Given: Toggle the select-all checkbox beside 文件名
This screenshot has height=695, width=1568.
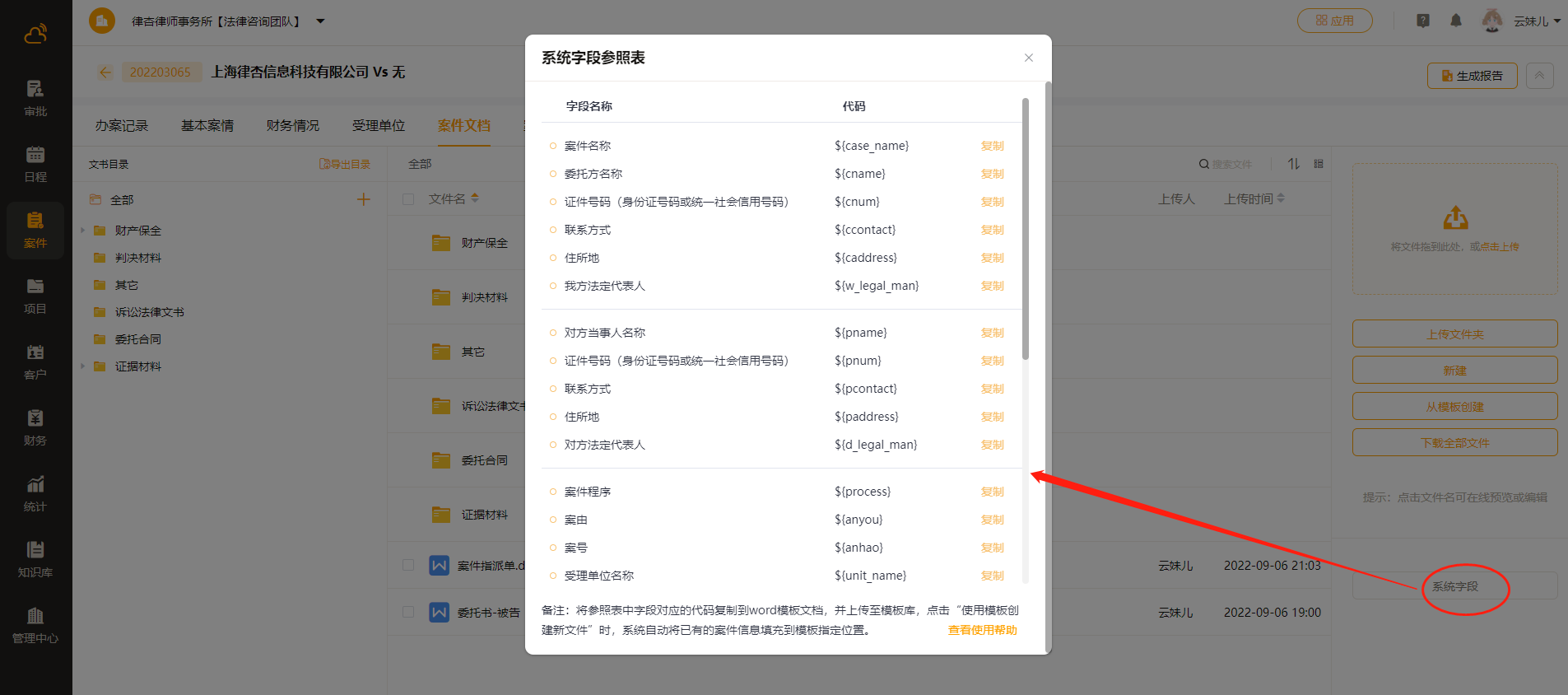Looking at the screenshot, I should click(x=408, y=199).
